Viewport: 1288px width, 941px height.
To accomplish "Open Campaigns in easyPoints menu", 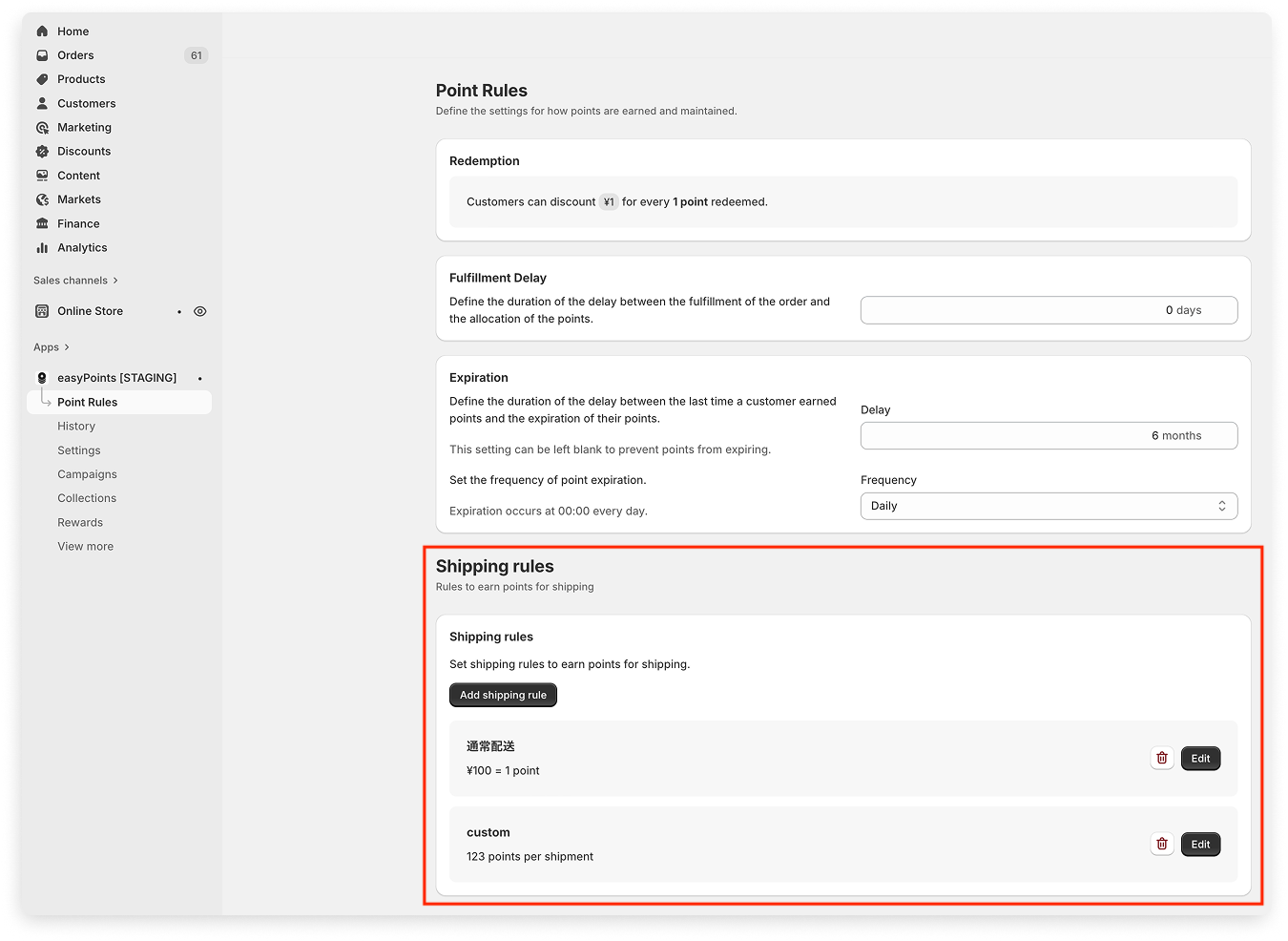I will (87, 474).
